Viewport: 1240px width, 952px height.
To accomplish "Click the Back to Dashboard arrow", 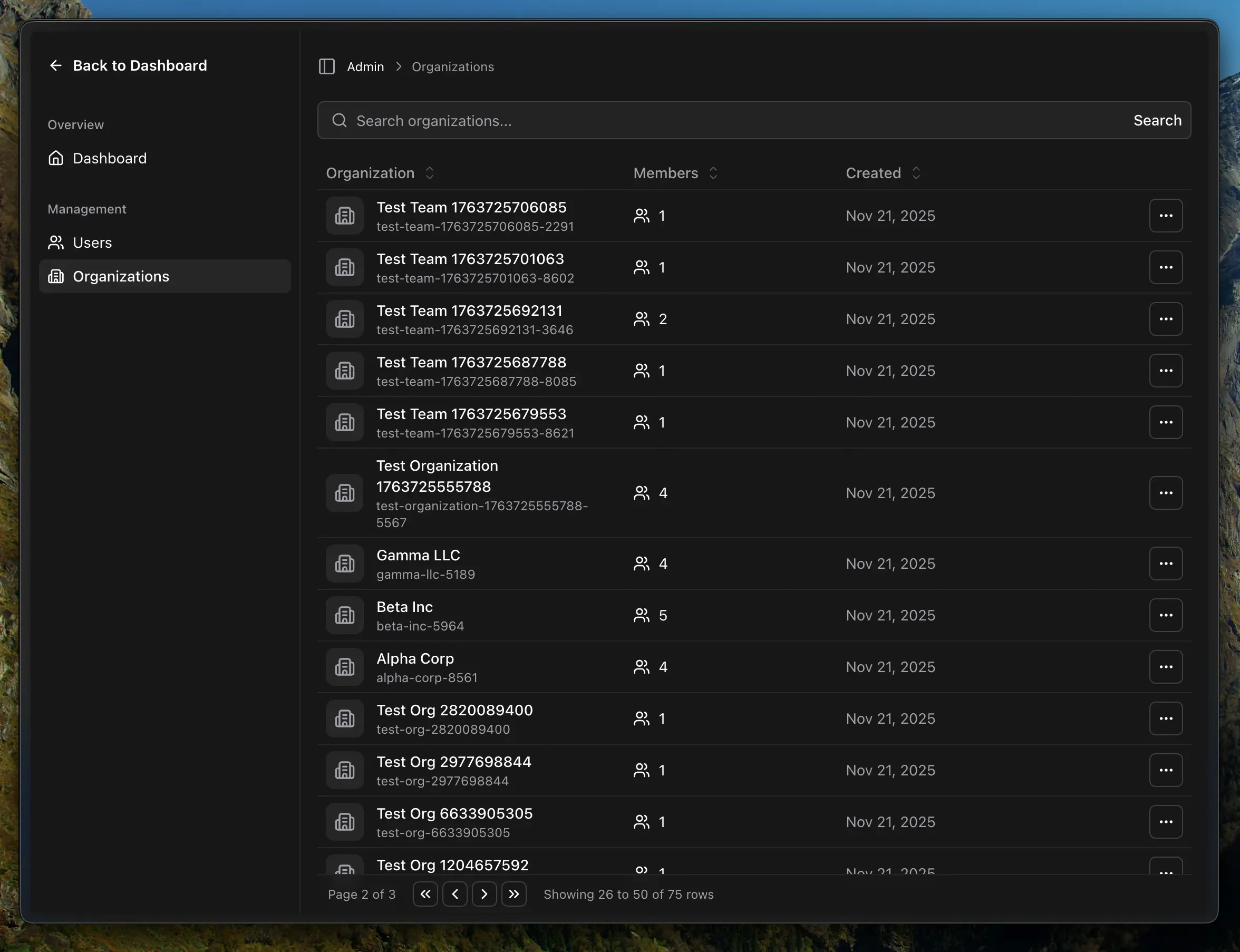I will click(x=55, y=66).
